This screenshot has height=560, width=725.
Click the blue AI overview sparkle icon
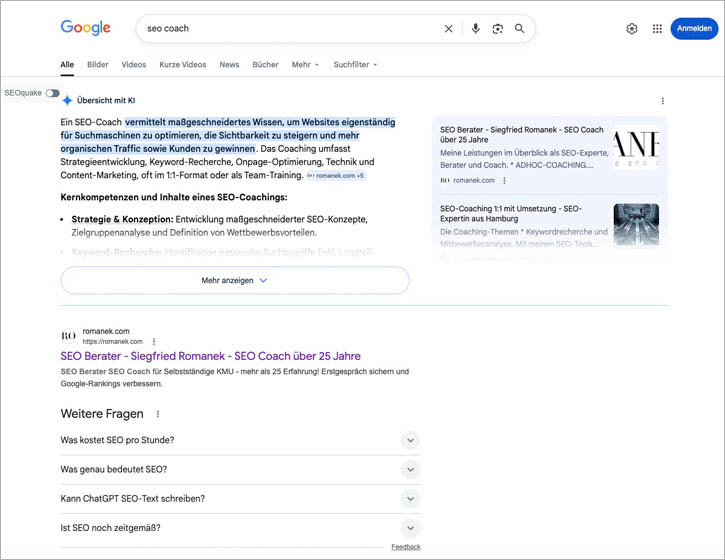pos(68,100)
